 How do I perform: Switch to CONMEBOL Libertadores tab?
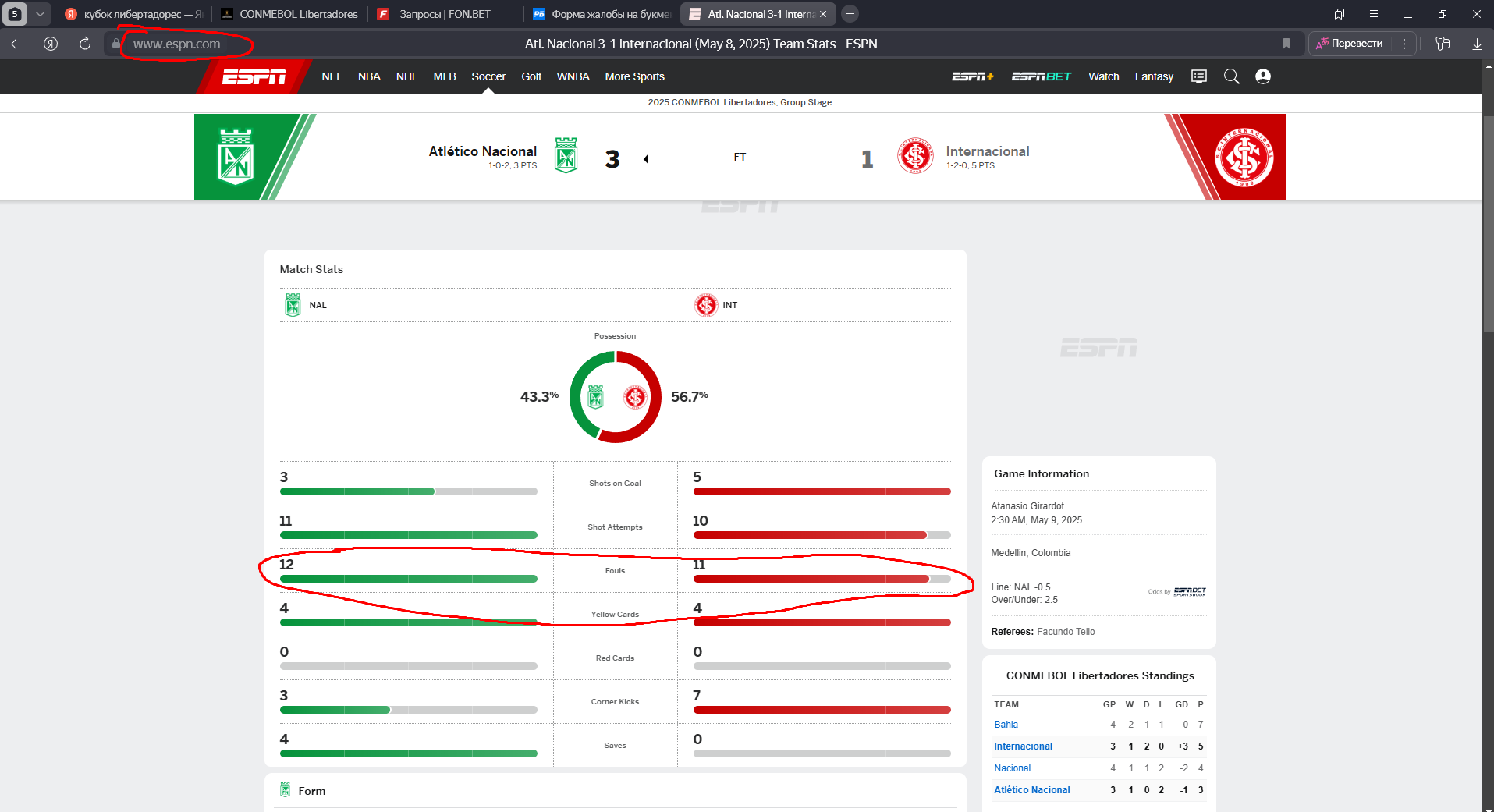tap(289, 14)
